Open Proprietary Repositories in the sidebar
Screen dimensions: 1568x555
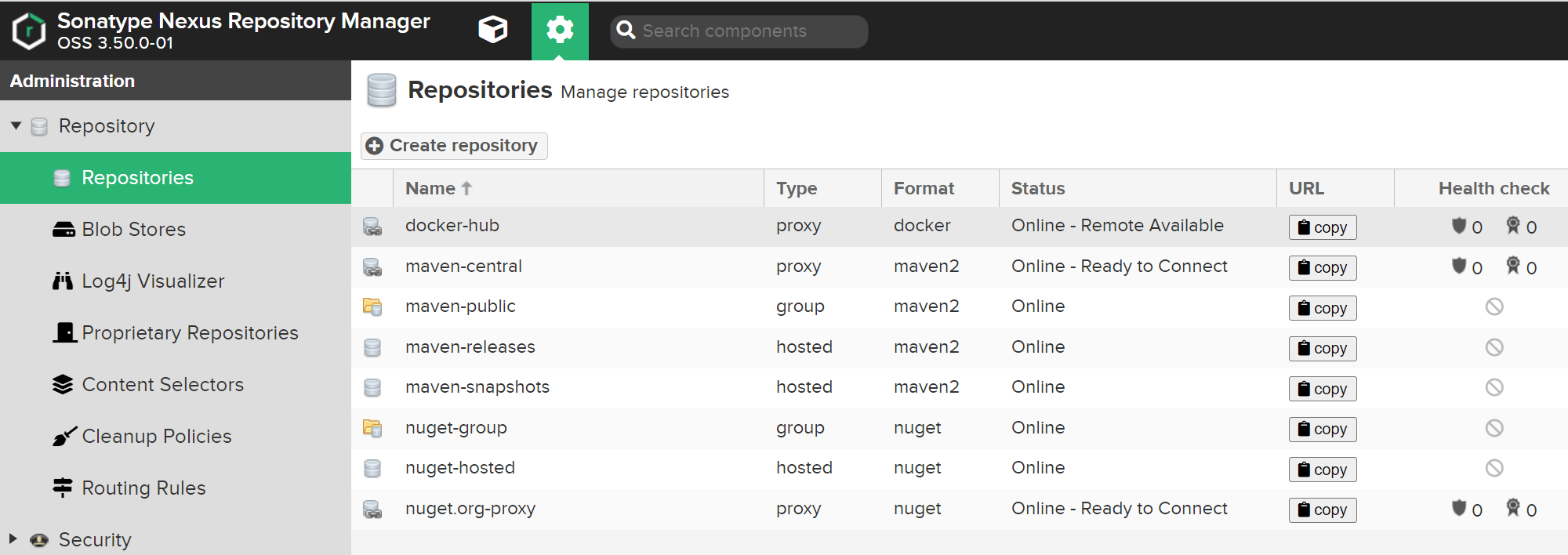coord(176,333)
